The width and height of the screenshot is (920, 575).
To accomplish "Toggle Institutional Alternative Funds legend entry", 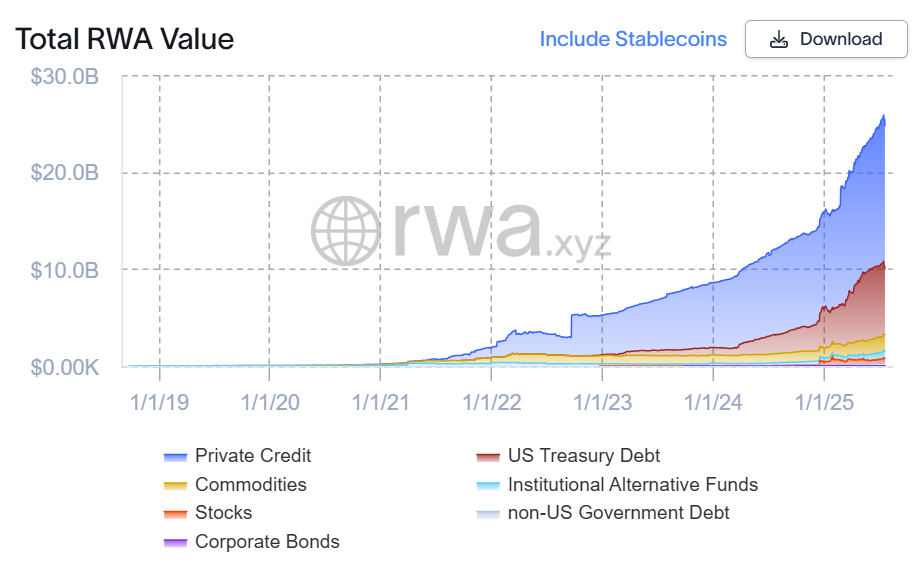I will coord(632,485).
